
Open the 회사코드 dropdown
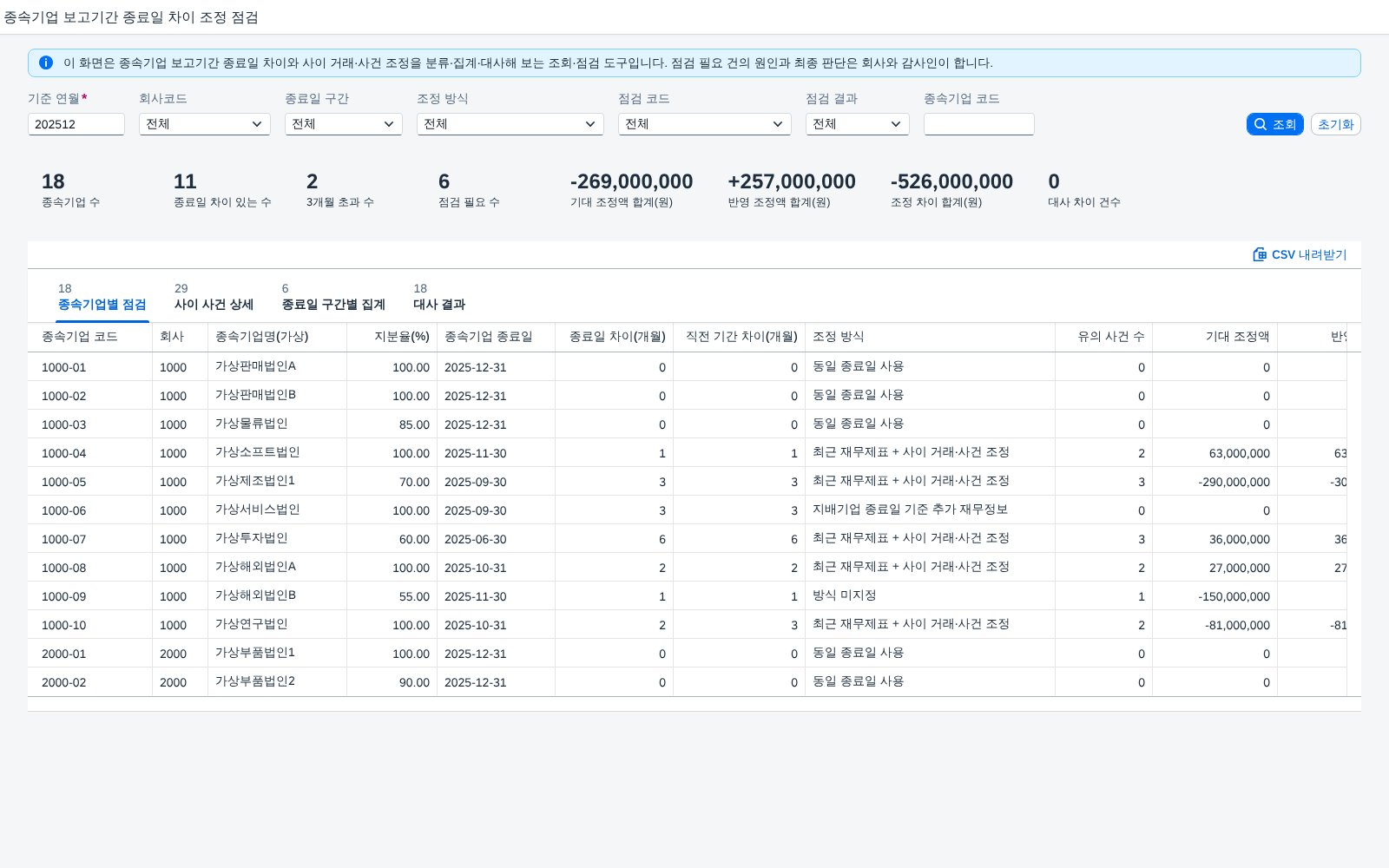(x=205, y=124)
